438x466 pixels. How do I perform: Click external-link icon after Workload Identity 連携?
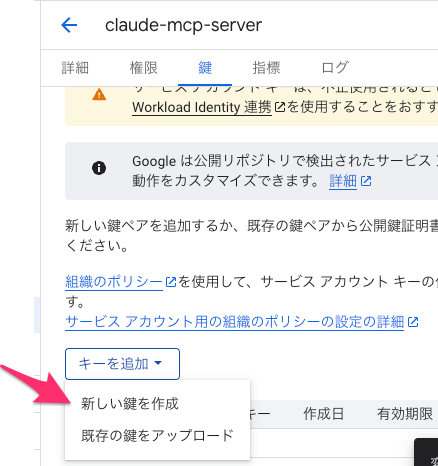pos(280,107)
